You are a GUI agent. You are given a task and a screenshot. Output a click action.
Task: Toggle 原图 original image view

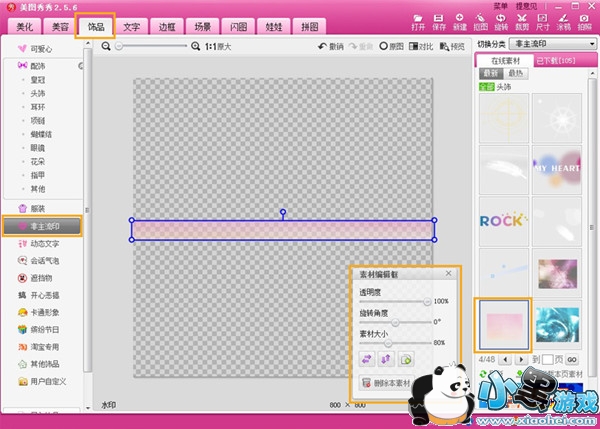[x=390, y=46]
